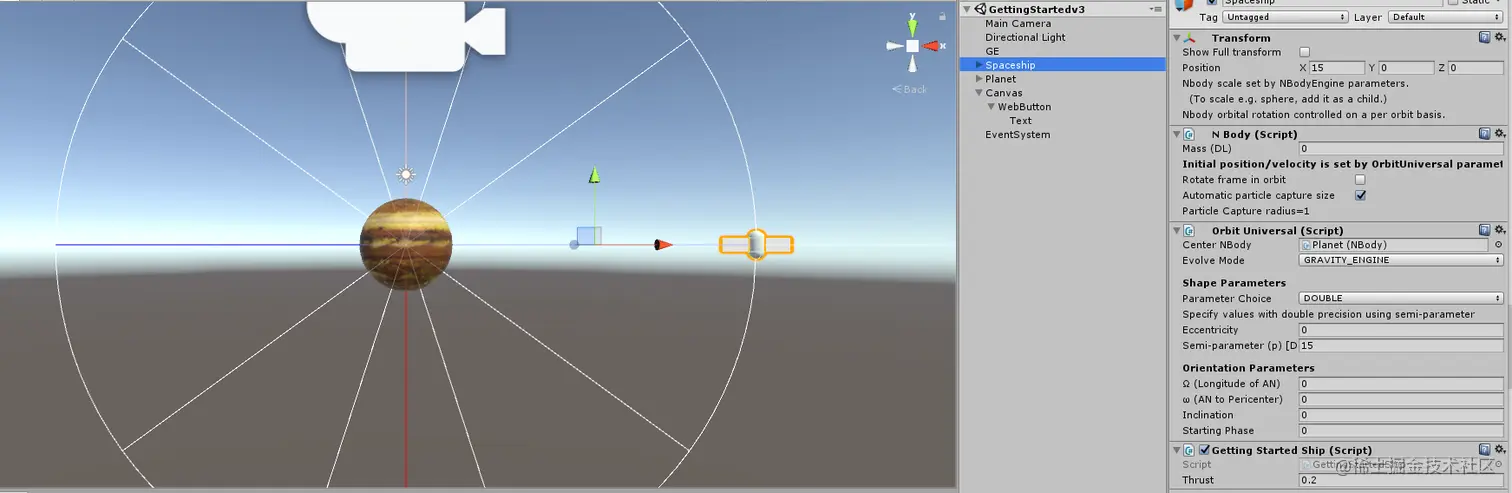Screen dimensions: 1512x493
Task: Toggle Automatic particle capture size checkbox
Action: click(1360, 196)
